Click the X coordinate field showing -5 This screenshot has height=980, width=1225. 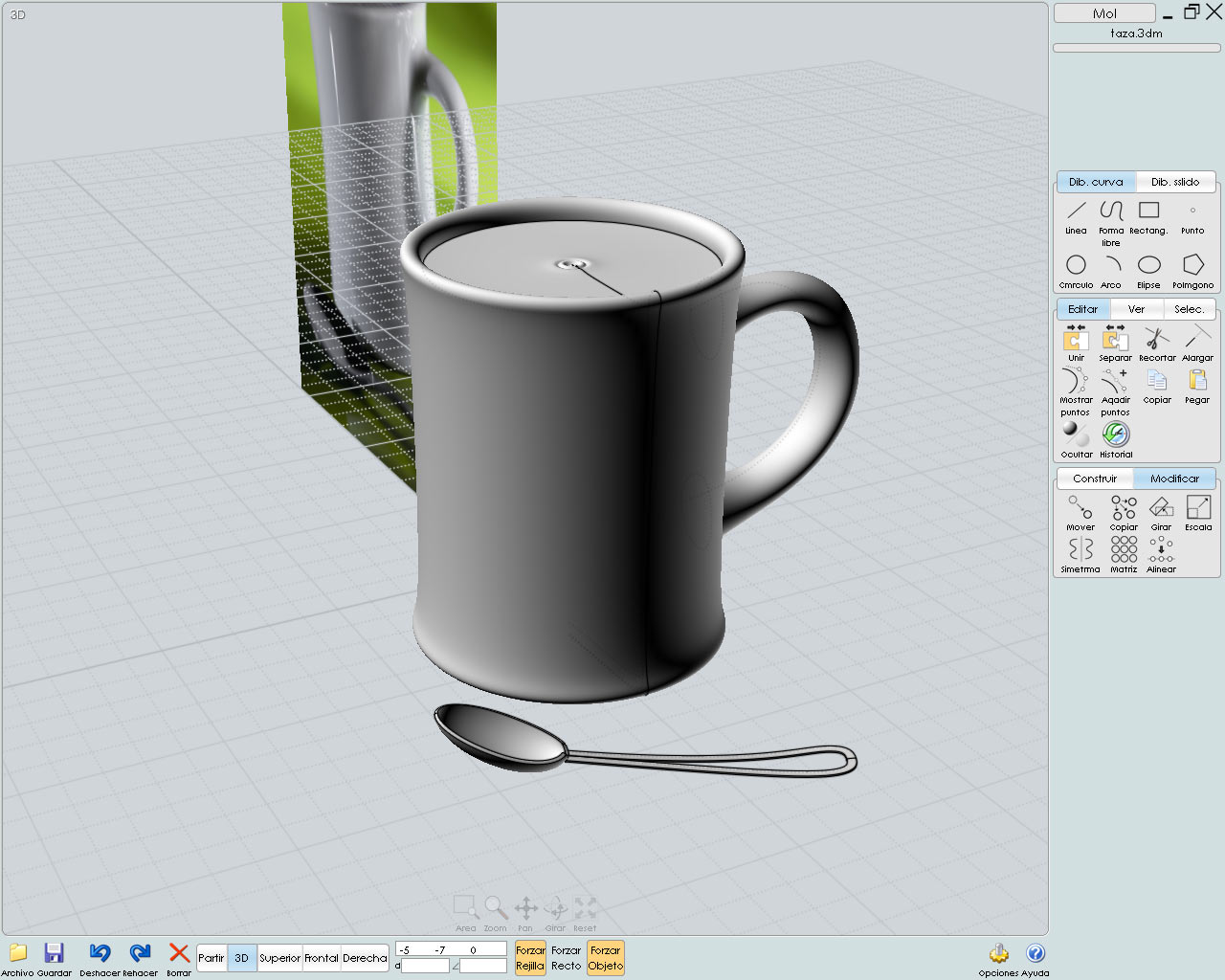[x=412, y=949]
